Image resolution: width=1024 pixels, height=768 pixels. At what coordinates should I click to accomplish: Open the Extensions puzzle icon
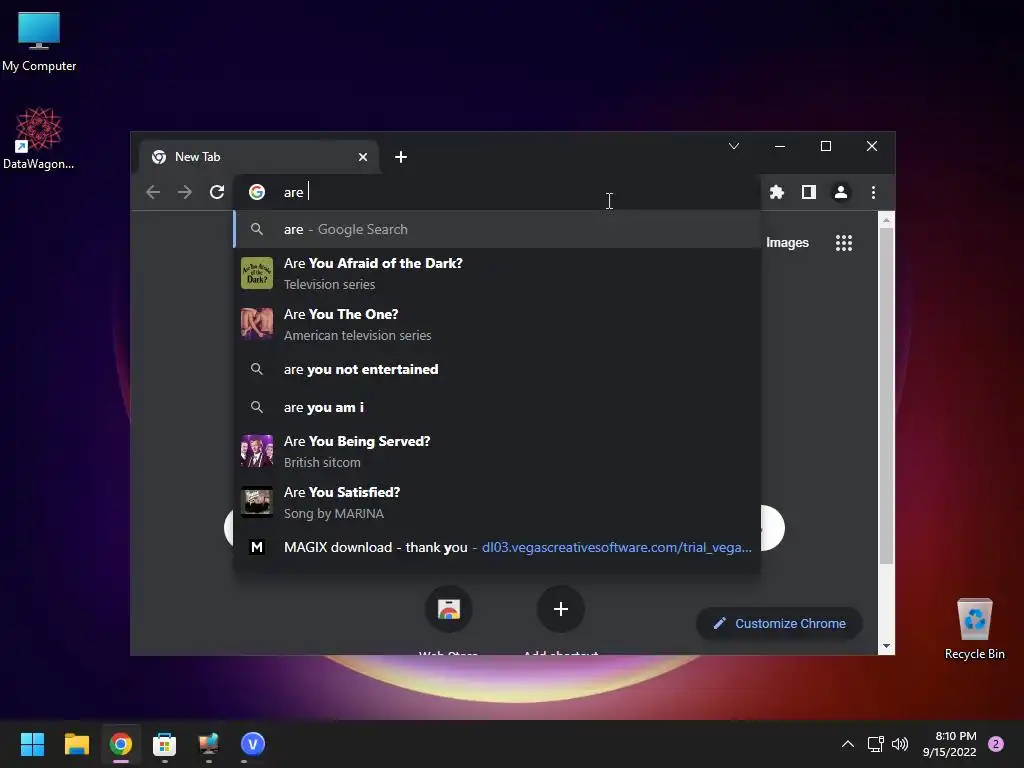776,192
